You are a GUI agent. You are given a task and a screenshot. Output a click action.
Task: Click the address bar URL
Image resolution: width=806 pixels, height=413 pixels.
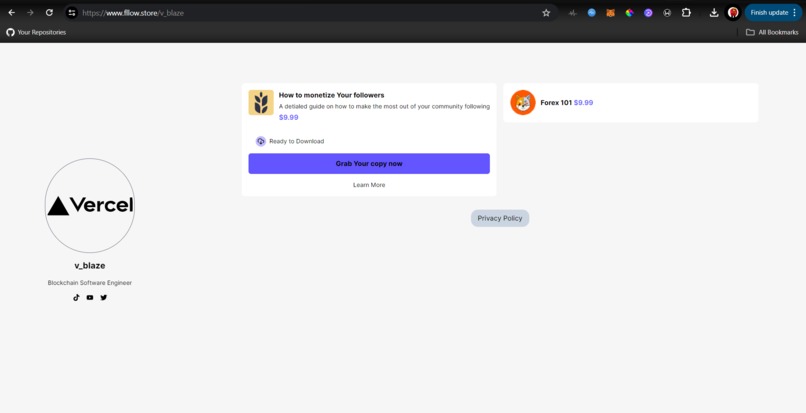tap(133, 13)
